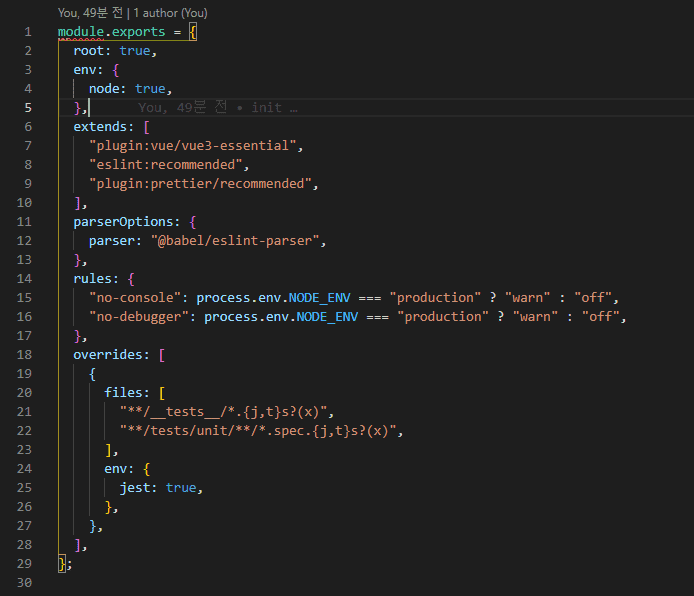Click the "**/tests/unit/**/*.spec.{j,t}s?(x)" glob string
The width and height of the screenshot is (694, 596).
click(258, 431)
